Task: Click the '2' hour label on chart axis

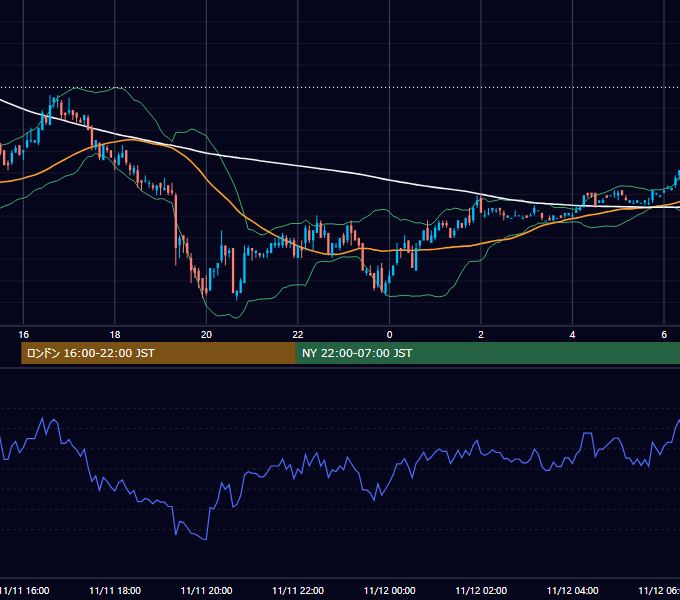Action: pos(481,335)
